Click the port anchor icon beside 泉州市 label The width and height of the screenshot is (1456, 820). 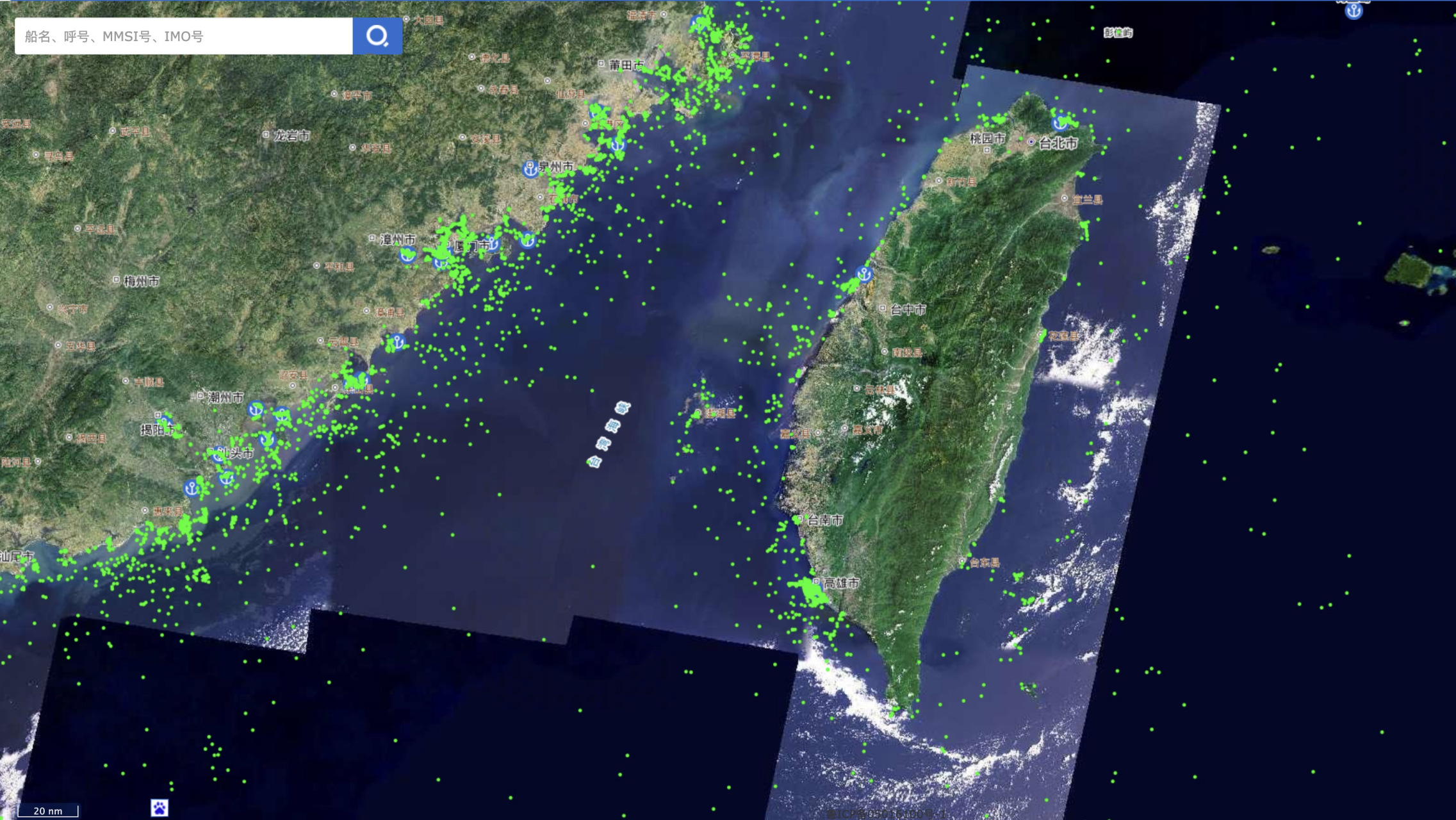coord(530,169)
